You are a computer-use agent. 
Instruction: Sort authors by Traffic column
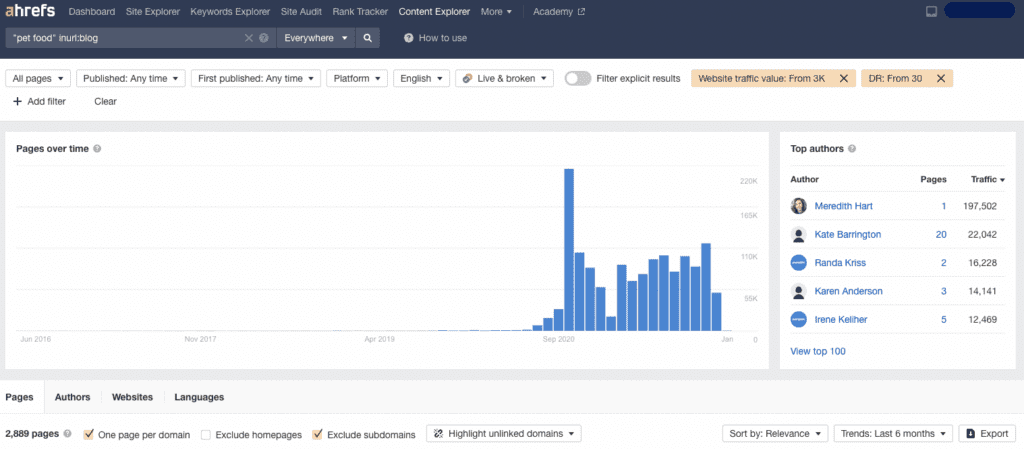pyautogui.click(x=987, y=179)
